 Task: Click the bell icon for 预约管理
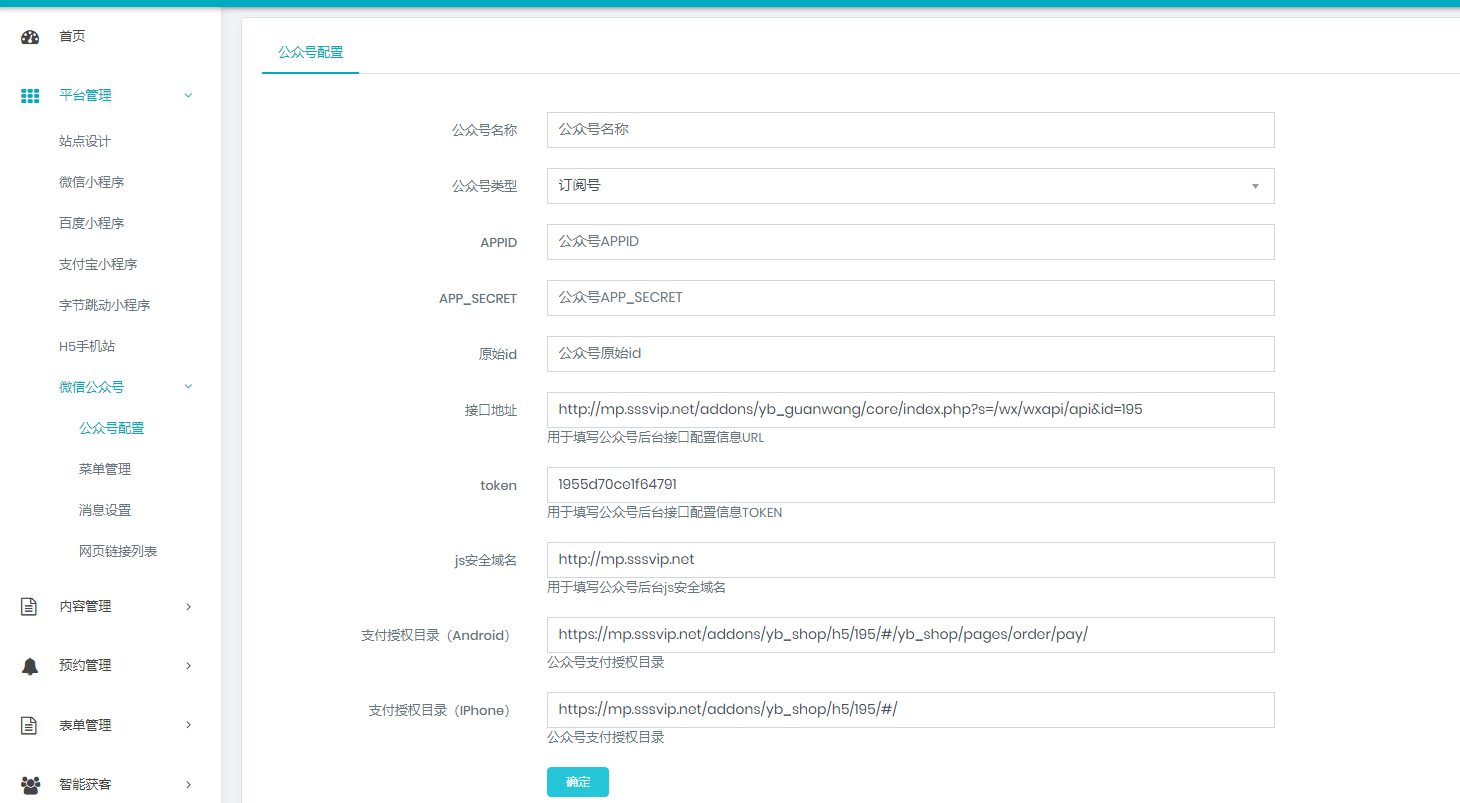30,666
